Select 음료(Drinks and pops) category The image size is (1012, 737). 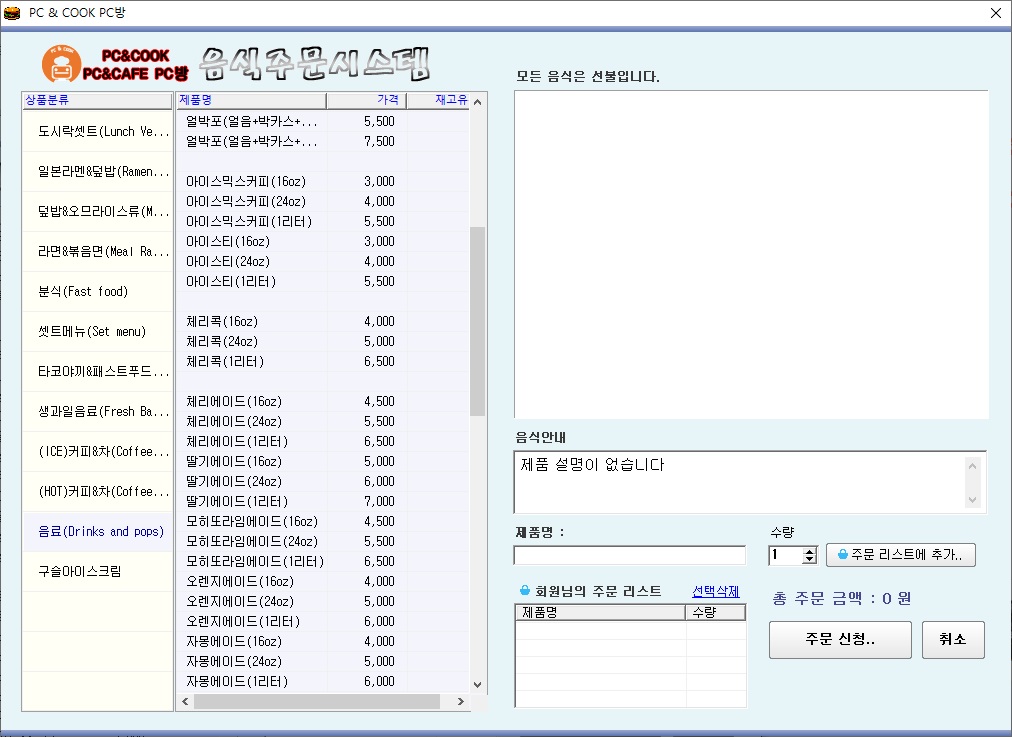[98, 532]
